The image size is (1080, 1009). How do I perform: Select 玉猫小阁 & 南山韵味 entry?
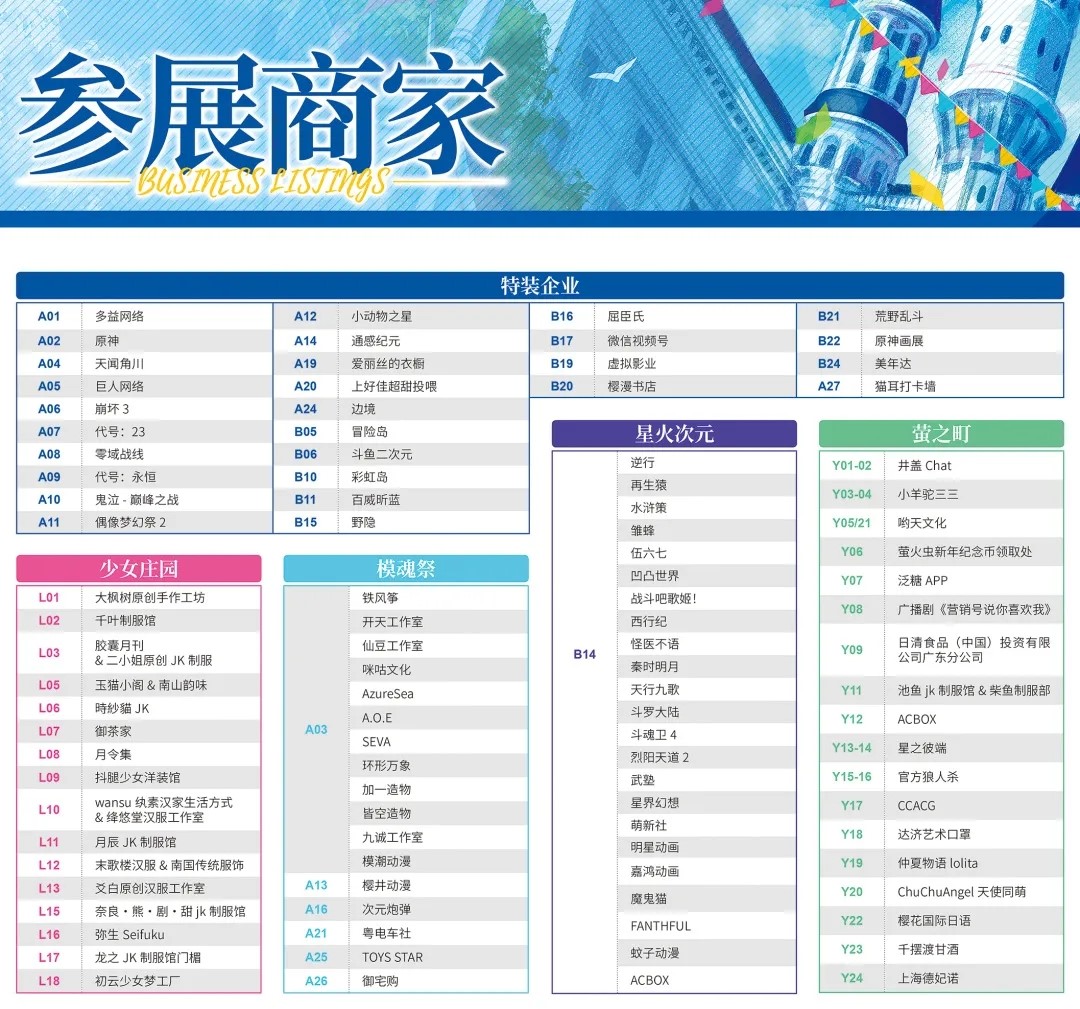point(151,685)
